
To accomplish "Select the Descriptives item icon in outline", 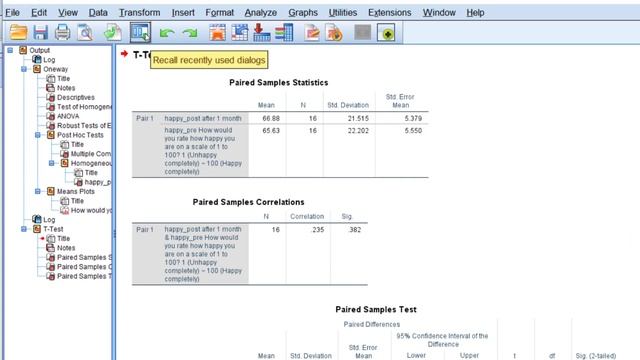I will tap(51, 97).
